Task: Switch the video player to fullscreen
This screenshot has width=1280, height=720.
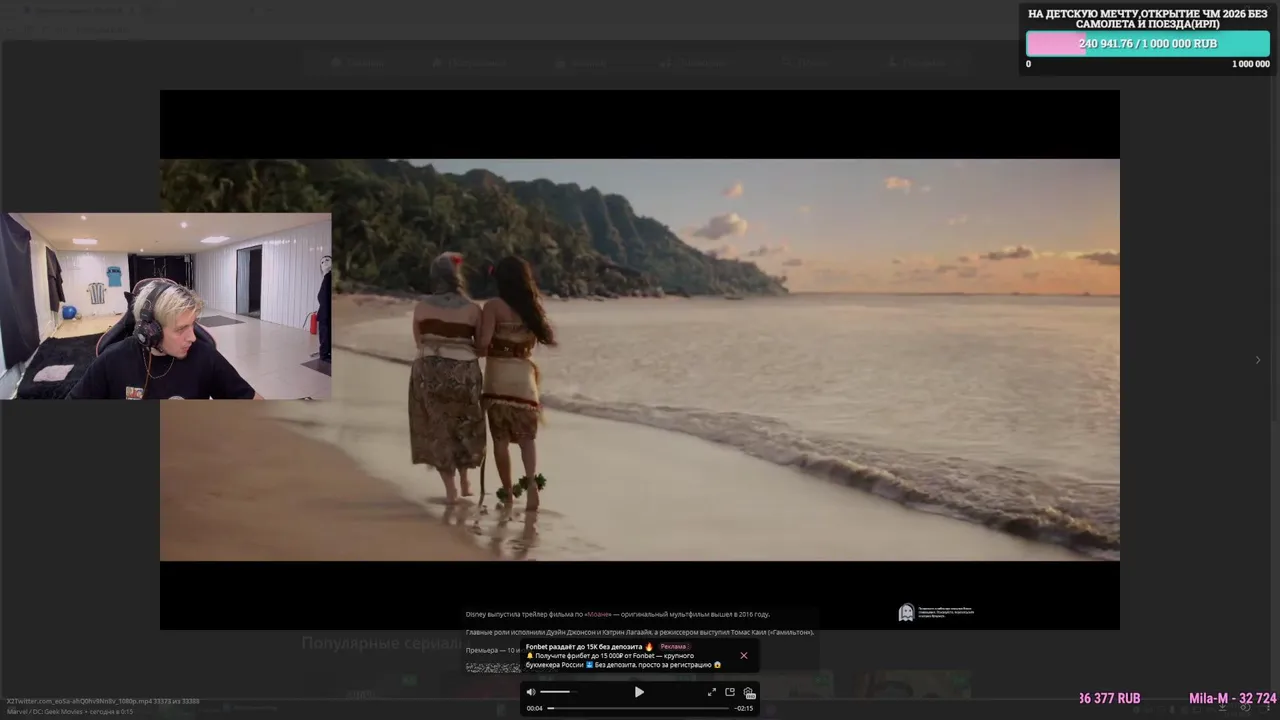Action: pyautogui.click(x=712, y=692)
